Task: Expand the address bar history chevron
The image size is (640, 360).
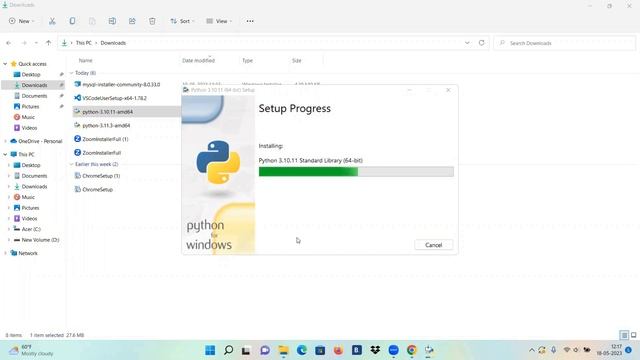Action: click(x=467, y=43)
